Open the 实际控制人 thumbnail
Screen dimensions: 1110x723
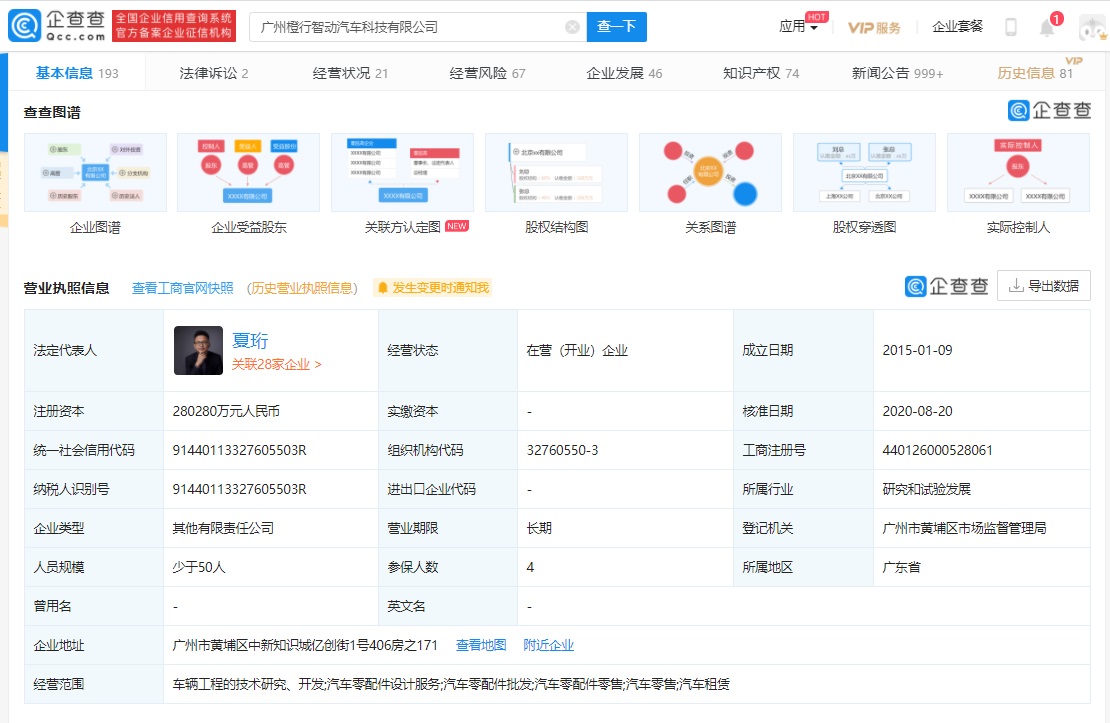click(x=1019, y=172)
